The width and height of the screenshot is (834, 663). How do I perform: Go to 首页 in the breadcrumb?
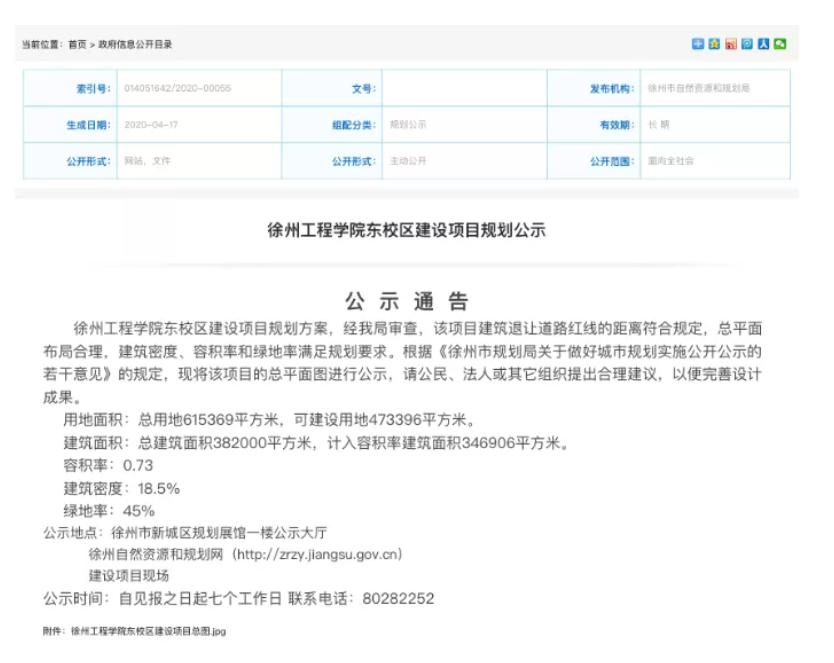click(x=77, y=45)
